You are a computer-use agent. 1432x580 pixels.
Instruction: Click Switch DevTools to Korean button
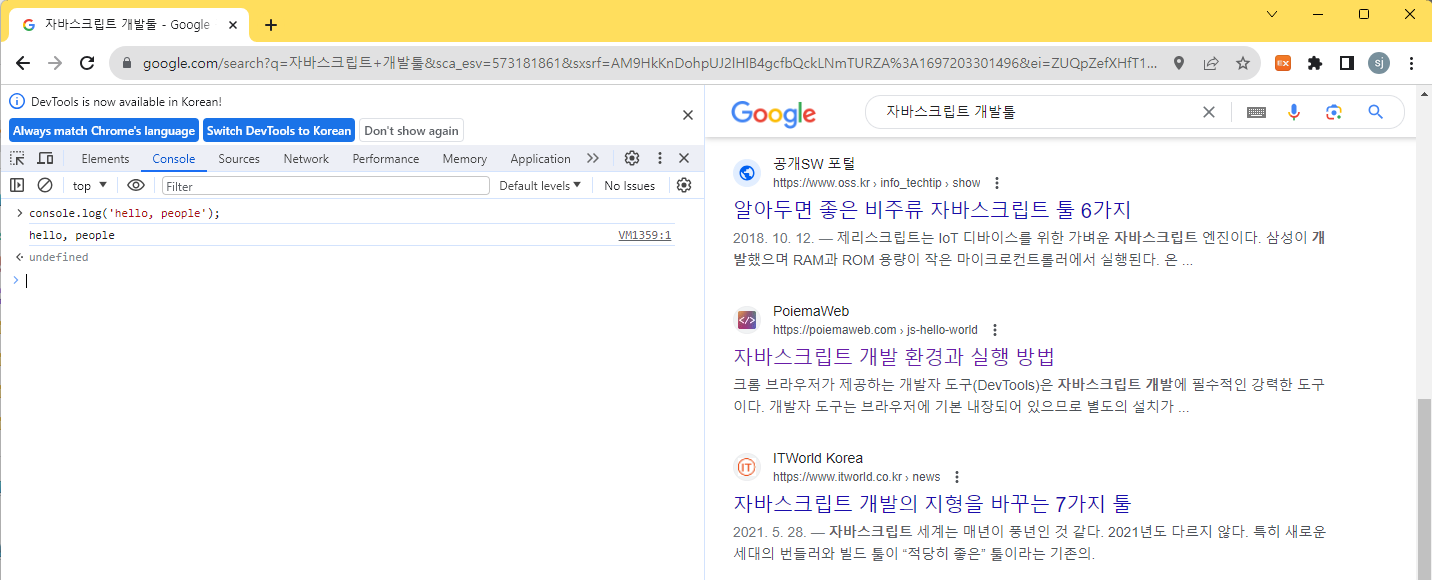(279, 130)
